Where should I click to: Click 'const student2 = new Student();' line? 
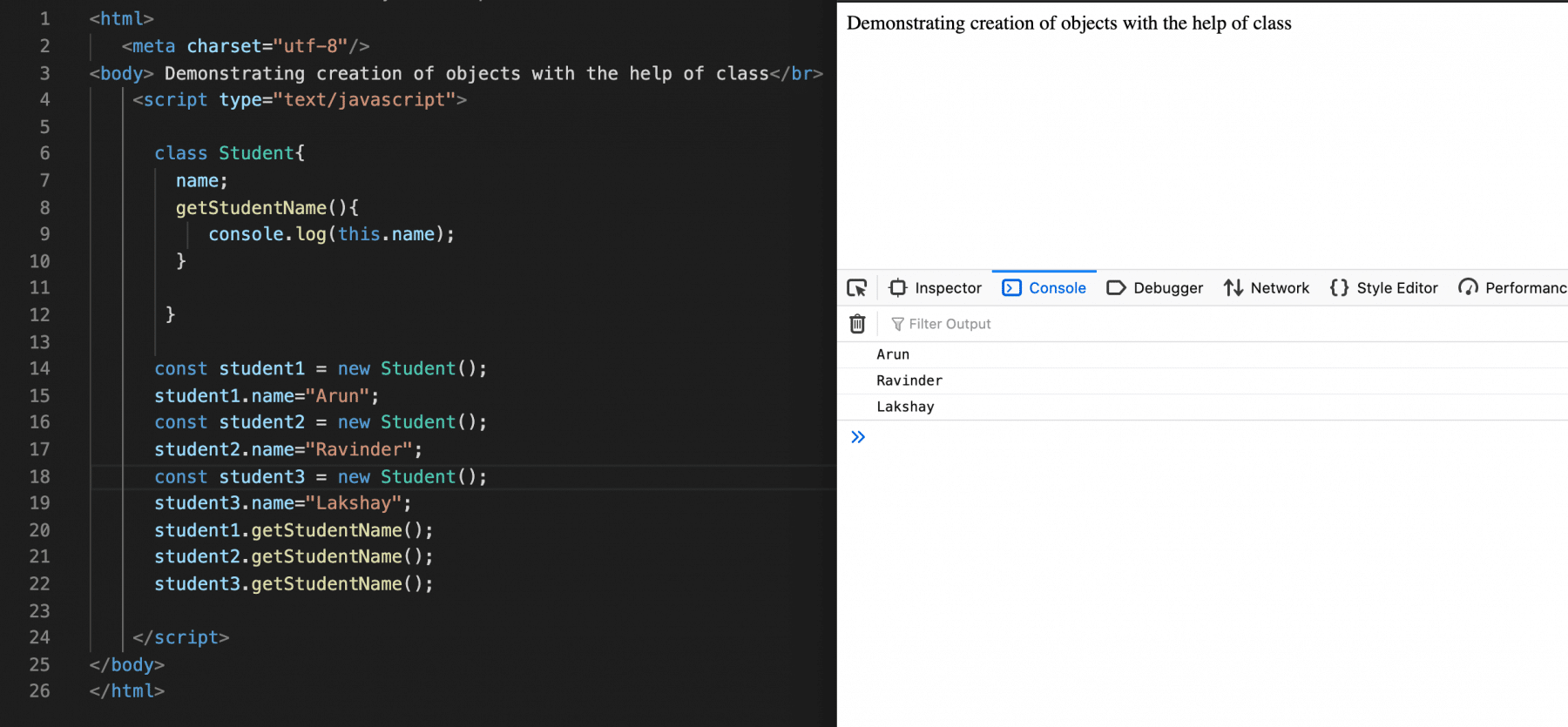[321, 422]
